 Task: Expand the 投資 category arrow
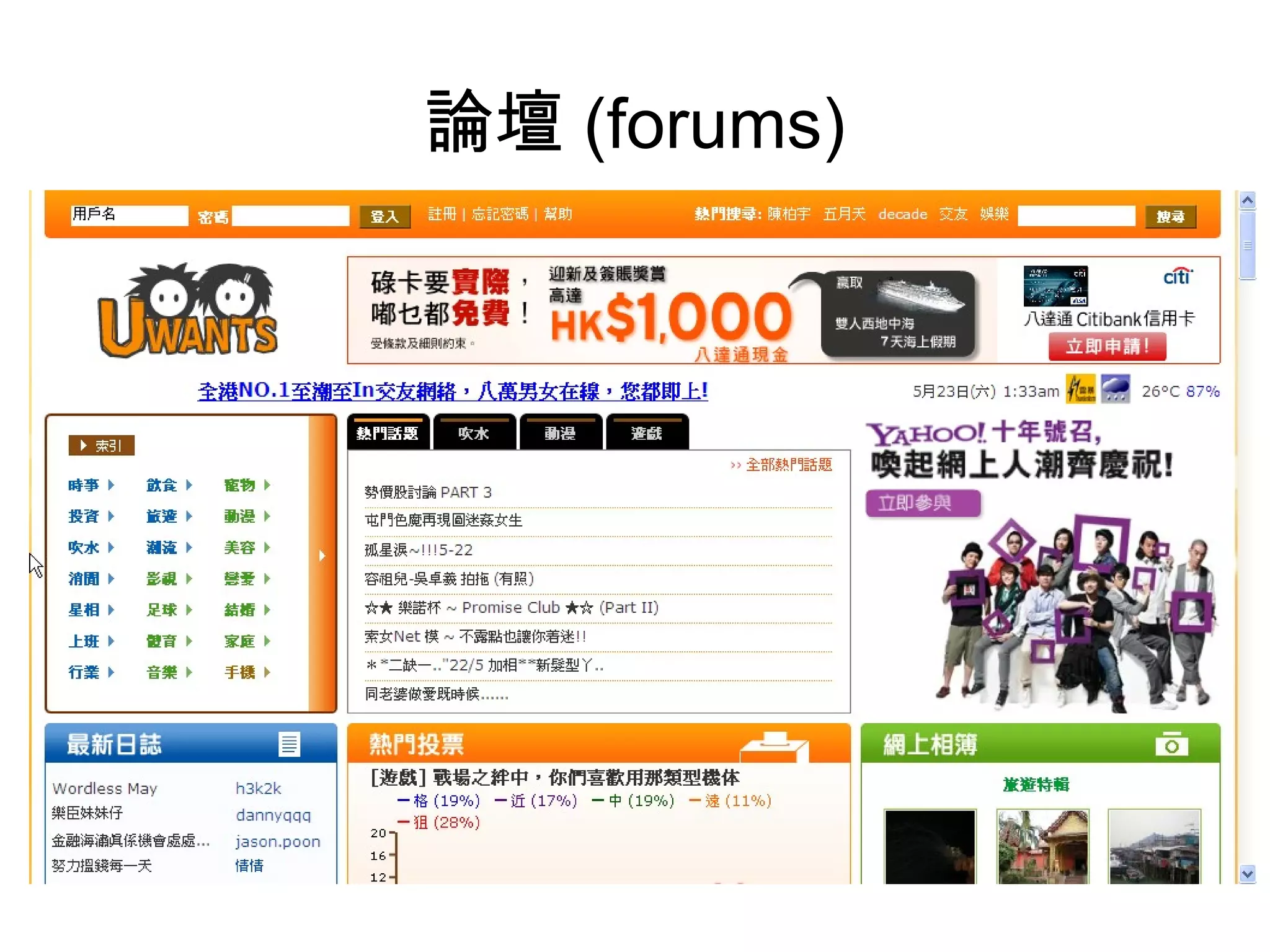click(x=111, y=516)
